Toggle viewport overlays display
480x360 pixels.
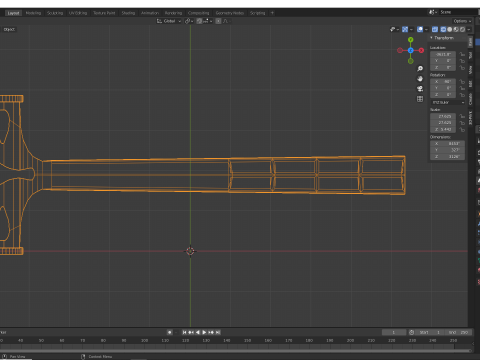pyautogui.click(x=420, y=29)
